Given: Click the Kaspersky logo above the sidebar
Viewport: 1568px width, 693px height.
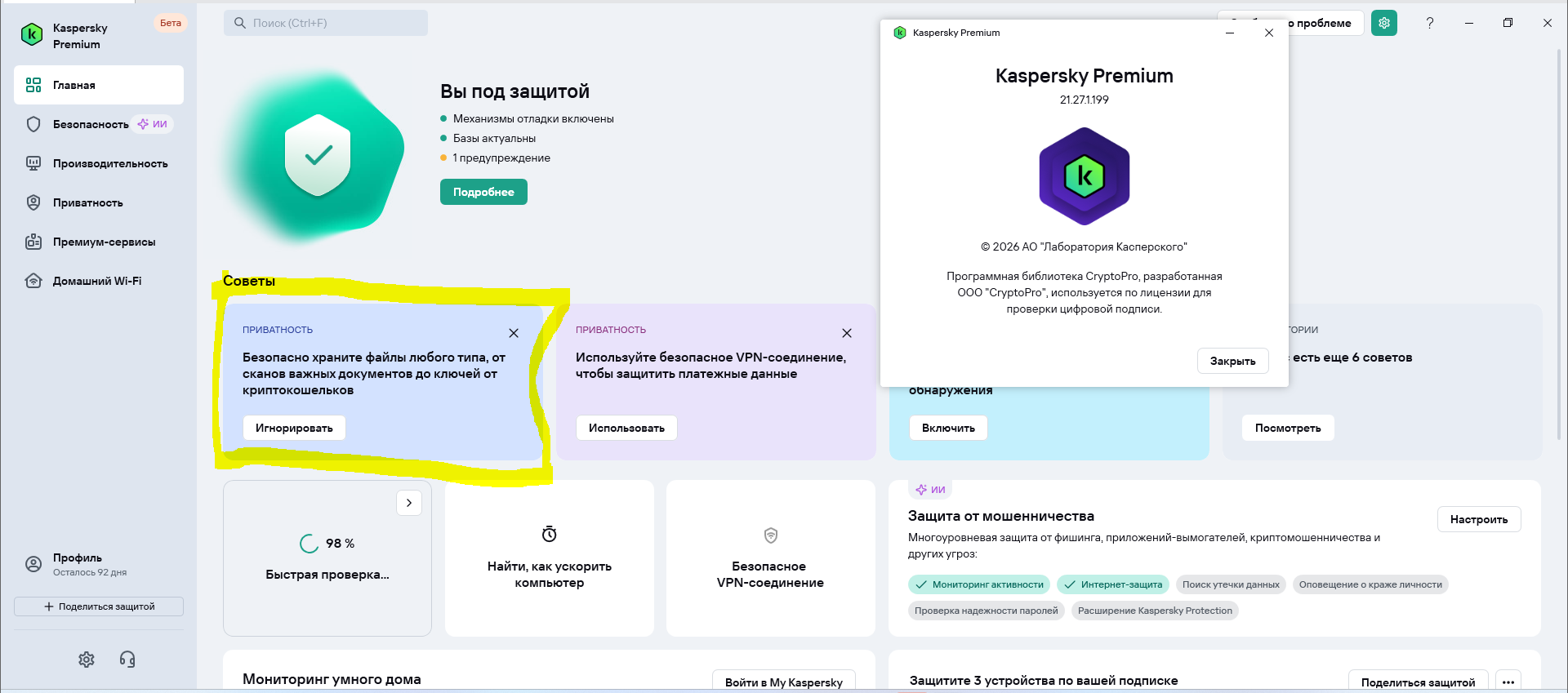Looking at the screenshot, I should coord(31,34).
